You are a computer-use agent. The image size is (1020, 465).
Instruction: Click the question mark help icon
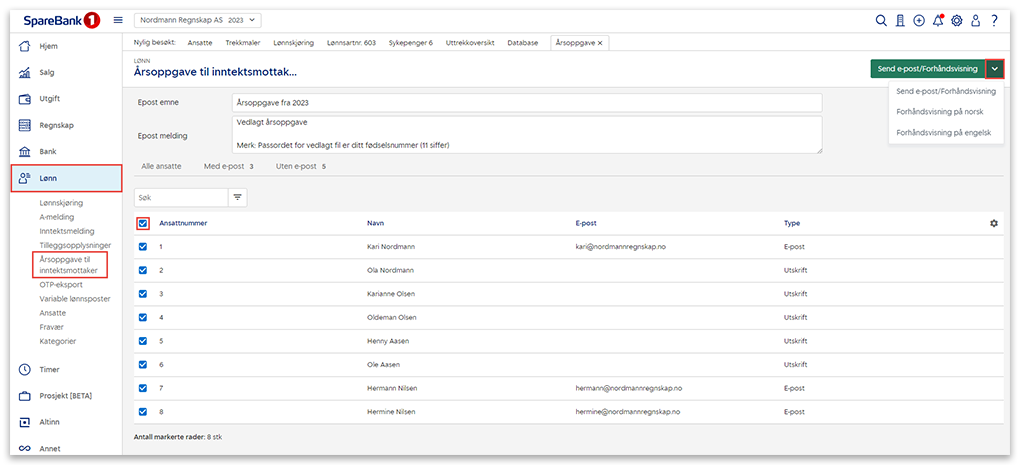tap(994, 20)
